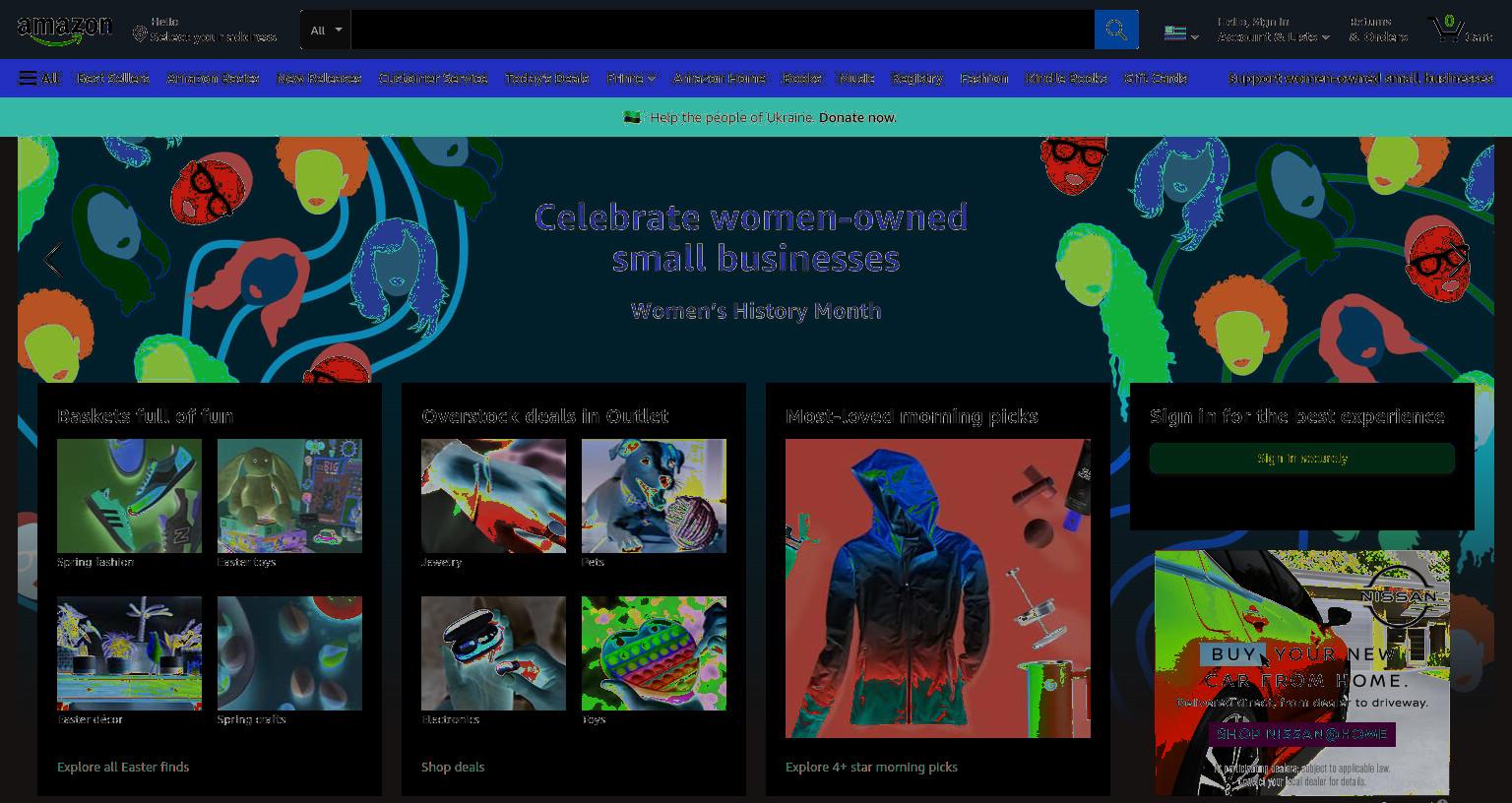Open Gift Cards in navigation bar
The height and width of the screenshot is (803, 1512).
pos(1156,78)
